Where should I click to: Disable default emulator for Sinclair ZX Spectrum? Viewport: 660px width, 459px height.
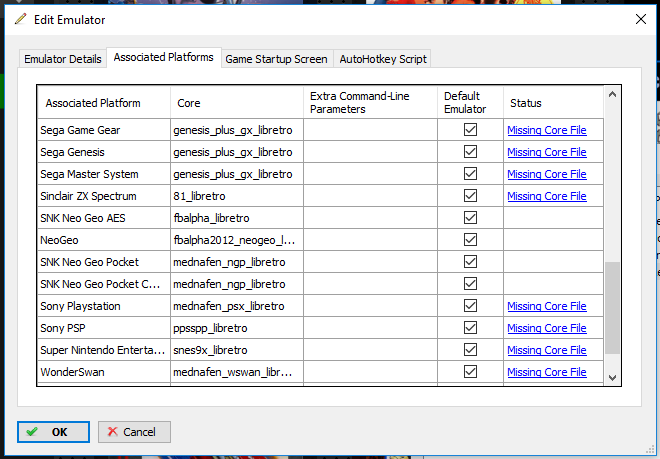[x=470, y=195]
